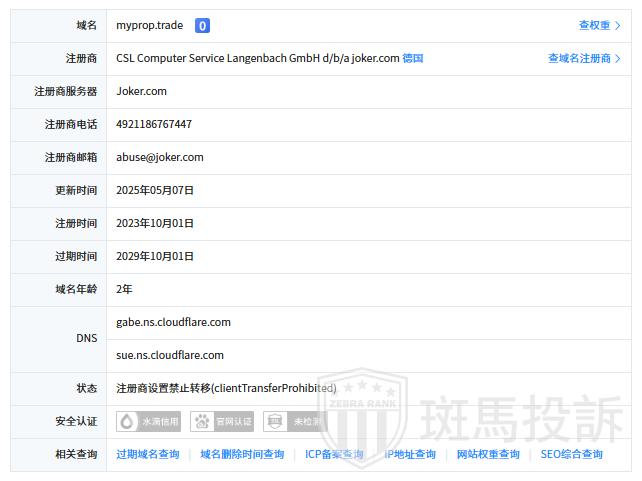
Task: Click the 官网认证 paw badge
Action: click(222, 421)
